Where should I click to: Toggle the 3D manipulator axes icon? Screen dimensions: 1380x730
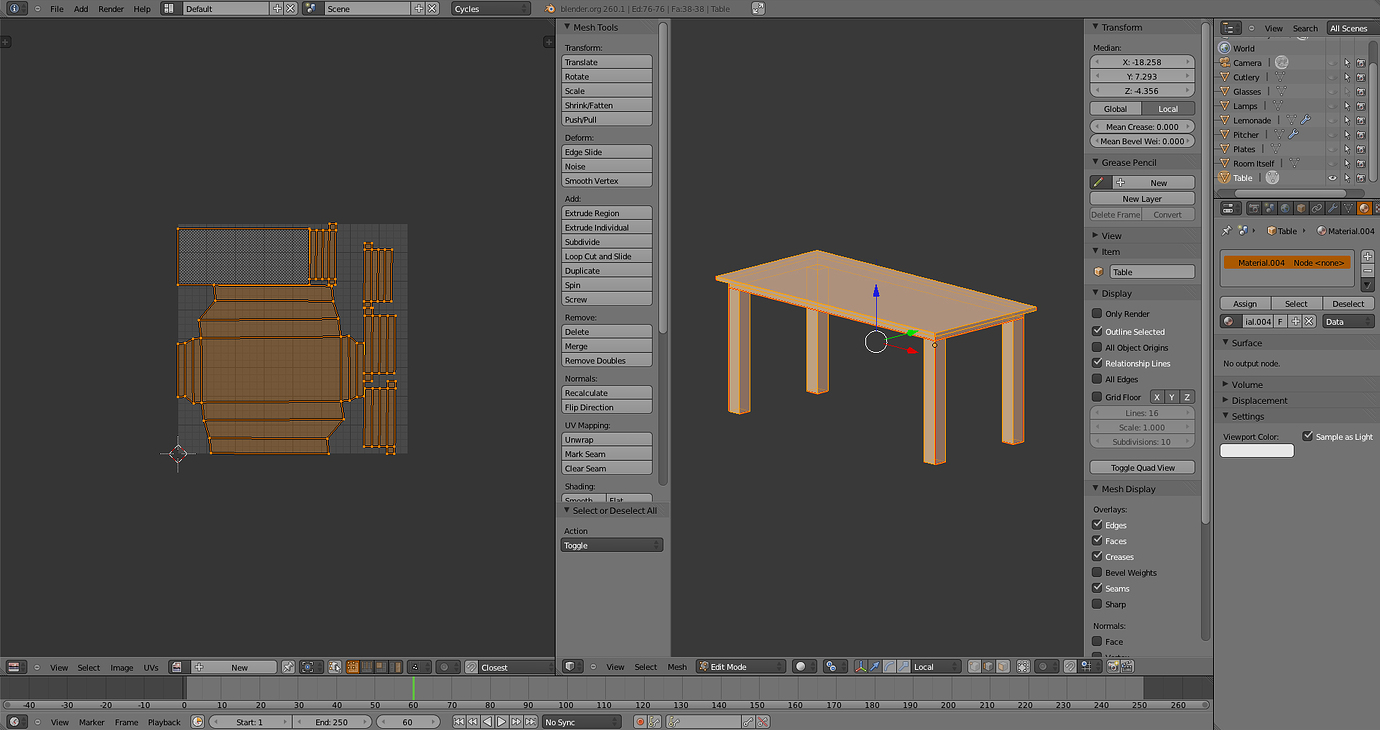tap(860, 666)
